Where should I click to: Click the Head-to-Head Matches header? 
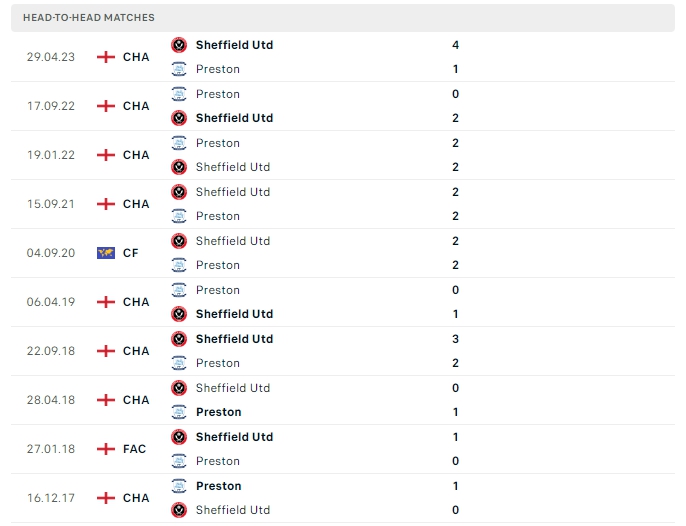coord(88,18)
